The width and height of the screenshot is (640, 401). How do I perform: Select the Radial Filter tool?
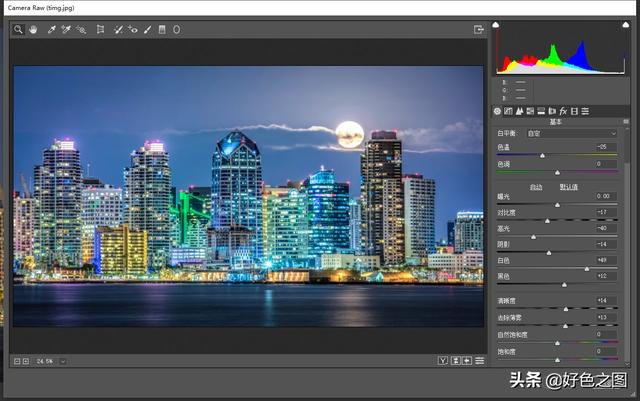[x=177, y=30]
